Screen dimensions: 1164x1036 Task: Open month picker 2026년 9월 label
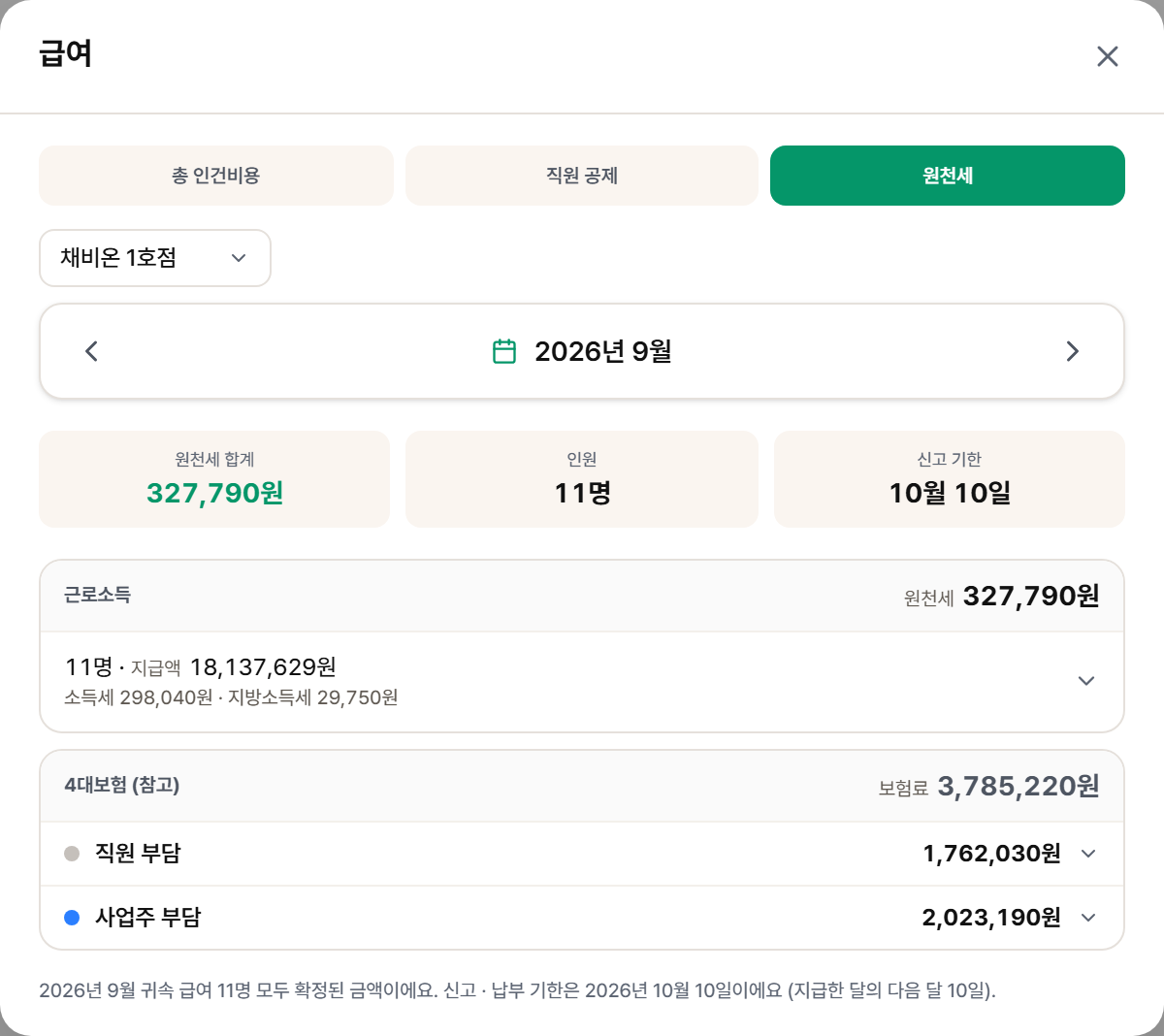click(603, 351)
